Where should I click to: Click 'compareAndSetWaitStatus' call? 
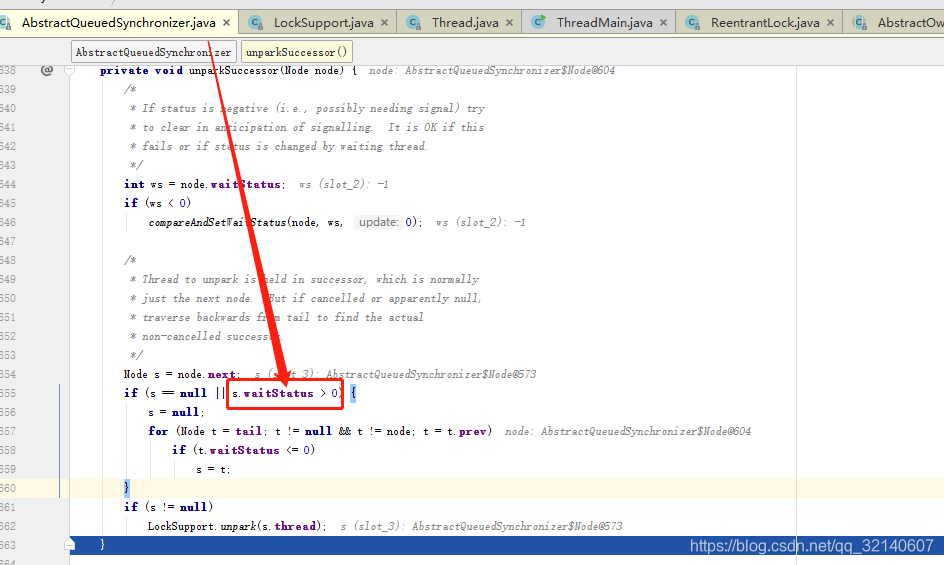[x=217, y=222]
